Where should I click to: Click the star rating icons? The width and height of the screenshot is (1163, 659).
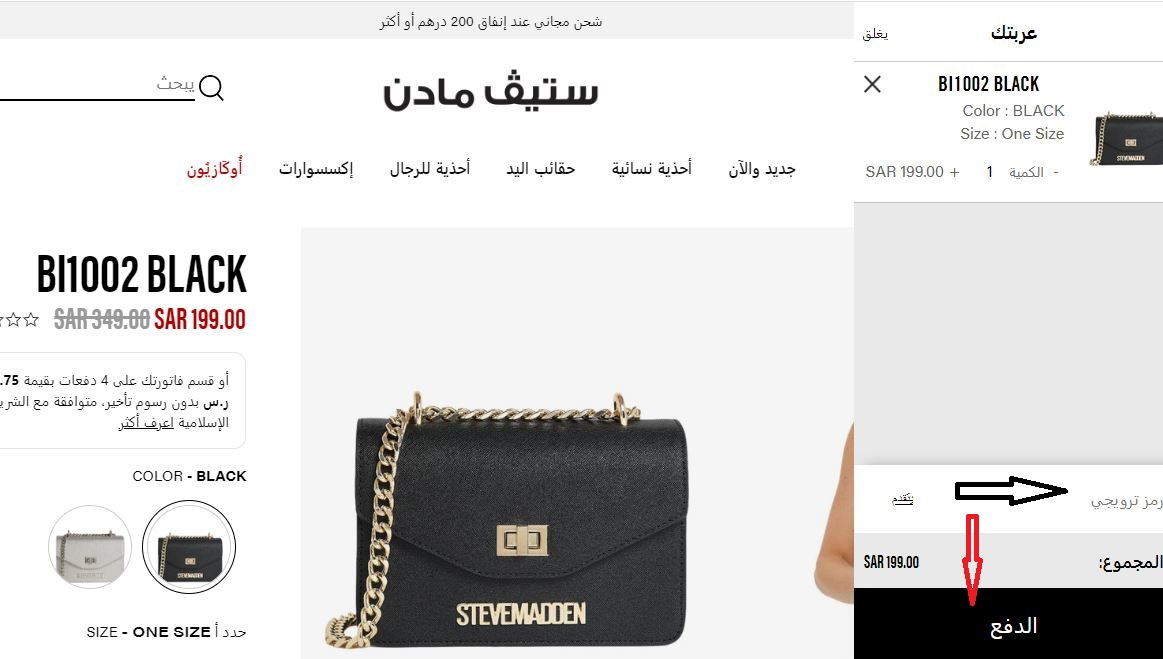(18, 320)
